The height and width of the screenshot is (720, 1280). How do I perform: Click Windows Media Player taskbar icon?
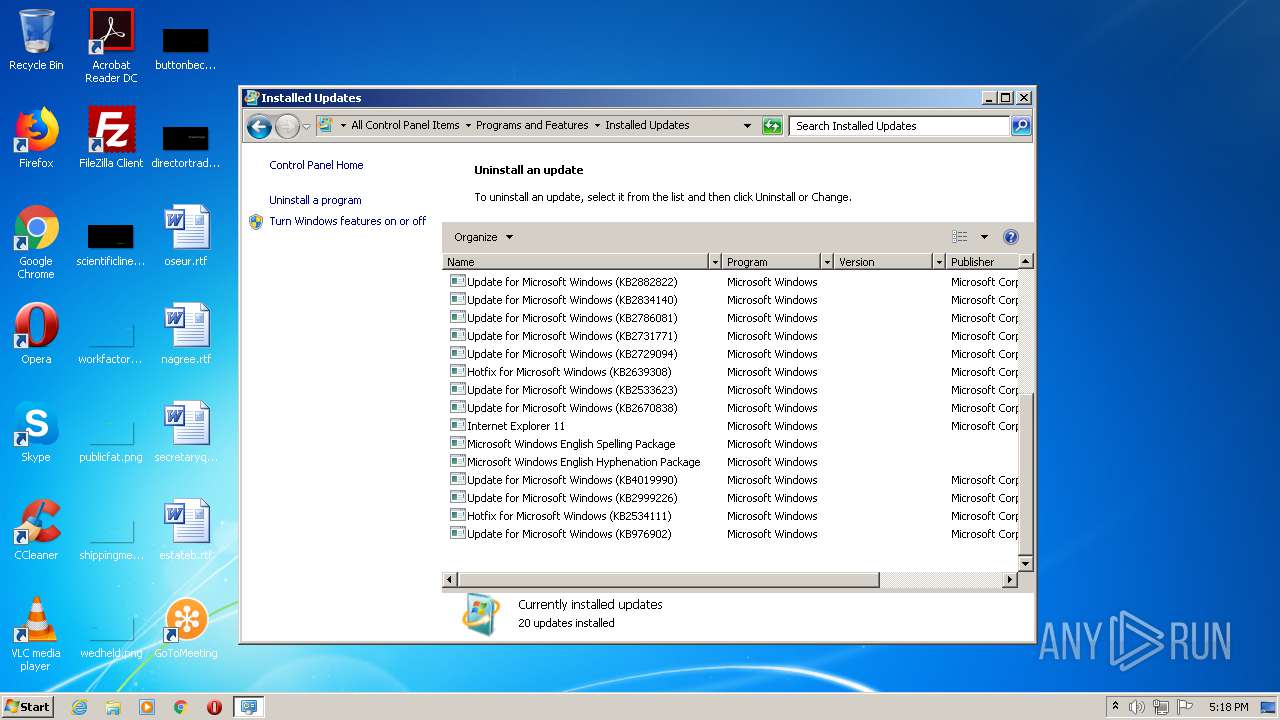[x=147, y=707]
